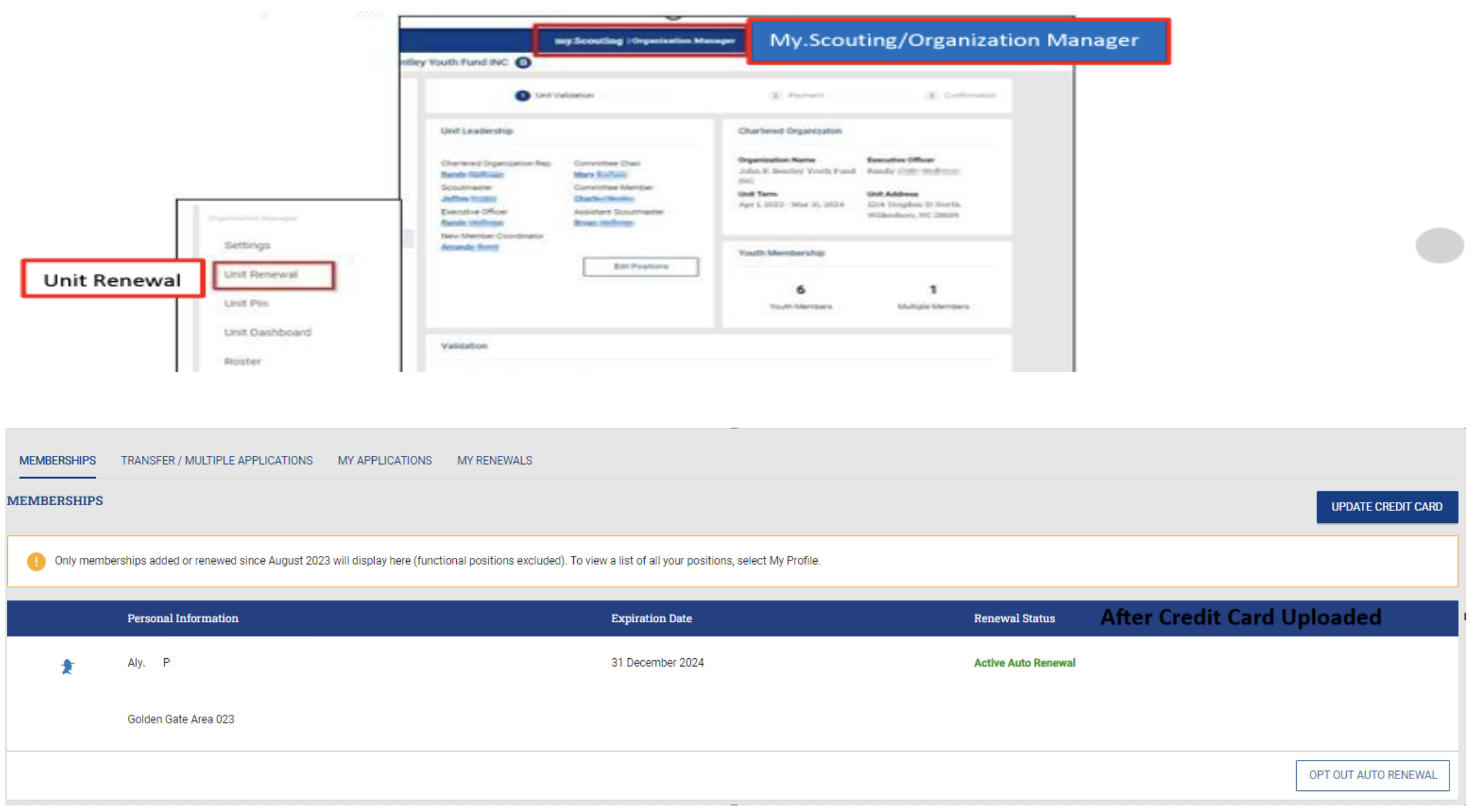
Task: Click the Chartered Organization Rep name link
Action: click(x=472, y=175)
